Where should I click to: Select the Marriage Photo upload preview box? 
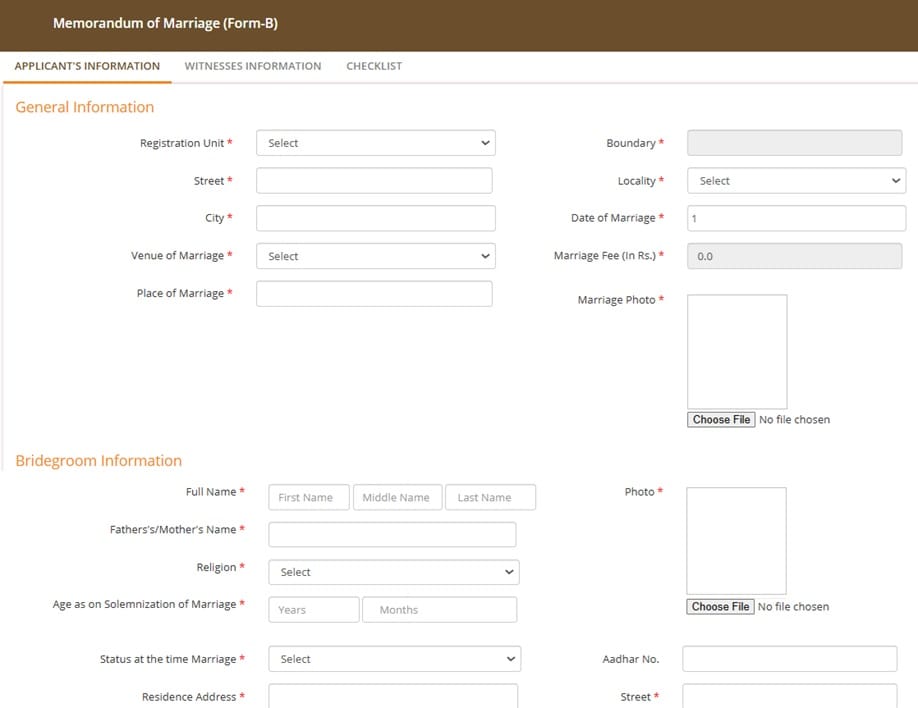click(737, 352)
